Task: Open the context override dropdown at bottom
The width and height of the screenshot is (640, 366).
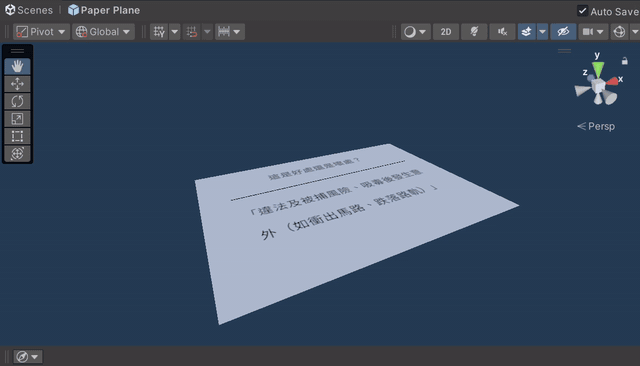Action: 28,357
